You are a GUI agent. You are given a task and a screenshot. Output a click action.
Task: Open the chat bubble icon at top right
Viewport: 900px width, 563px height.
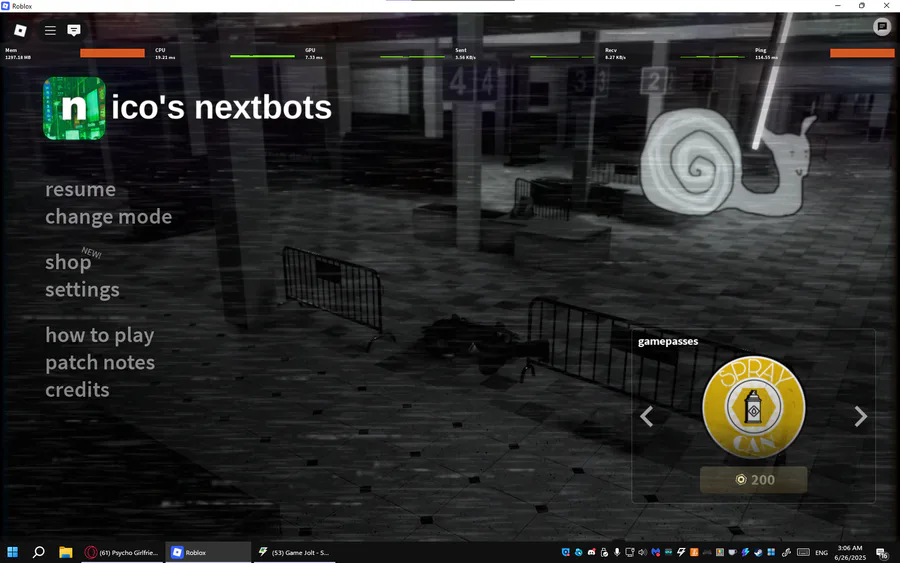point(882,26)
